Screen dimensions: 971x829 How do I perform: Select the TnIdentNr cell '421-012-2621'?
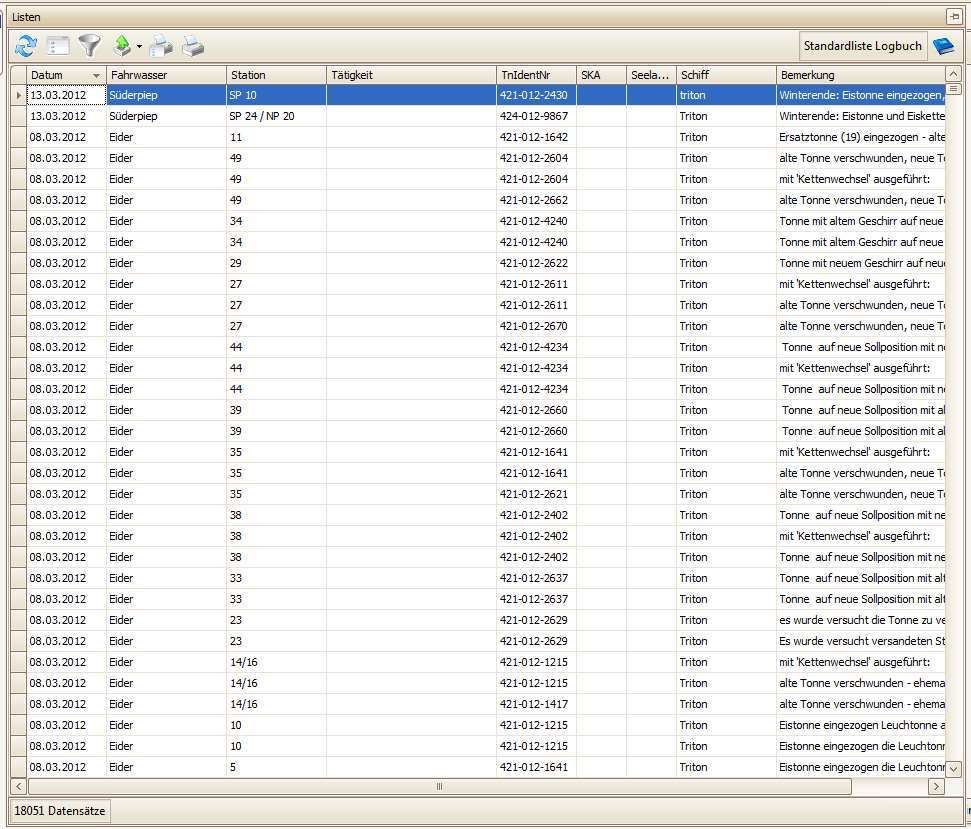tap(534, 494)
